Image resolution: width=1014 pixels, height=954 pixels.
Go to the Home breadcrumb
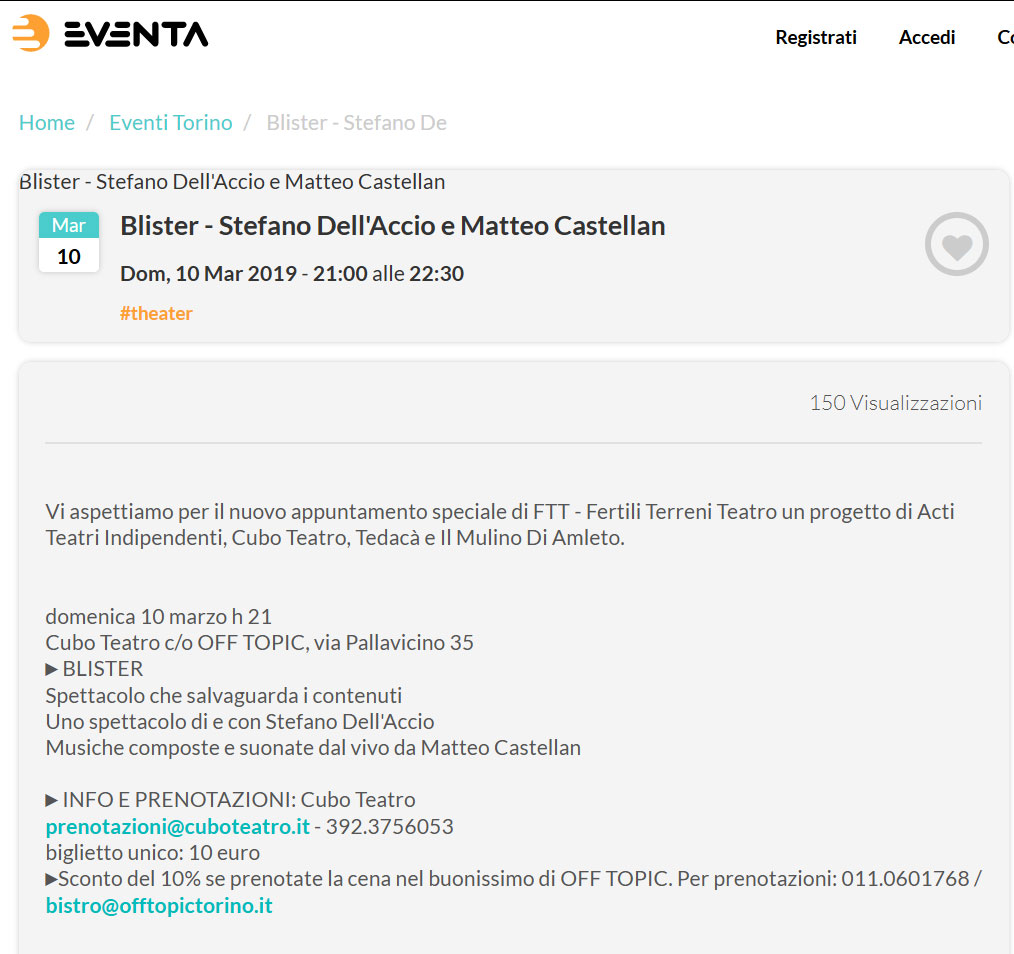tap(47, 123)
